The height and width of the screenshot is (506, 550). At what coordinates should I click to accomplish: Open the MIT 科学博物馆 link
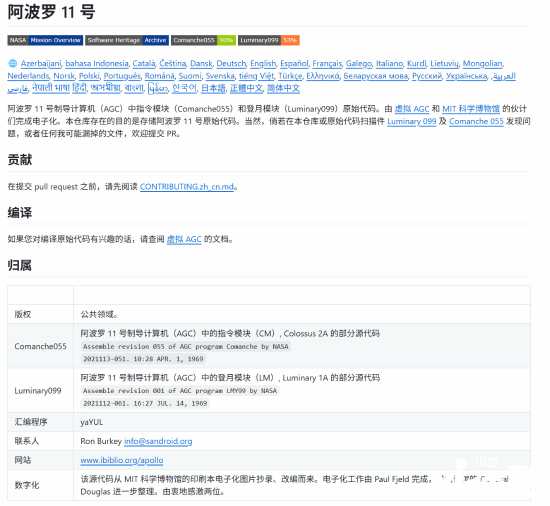click(471, 109)
